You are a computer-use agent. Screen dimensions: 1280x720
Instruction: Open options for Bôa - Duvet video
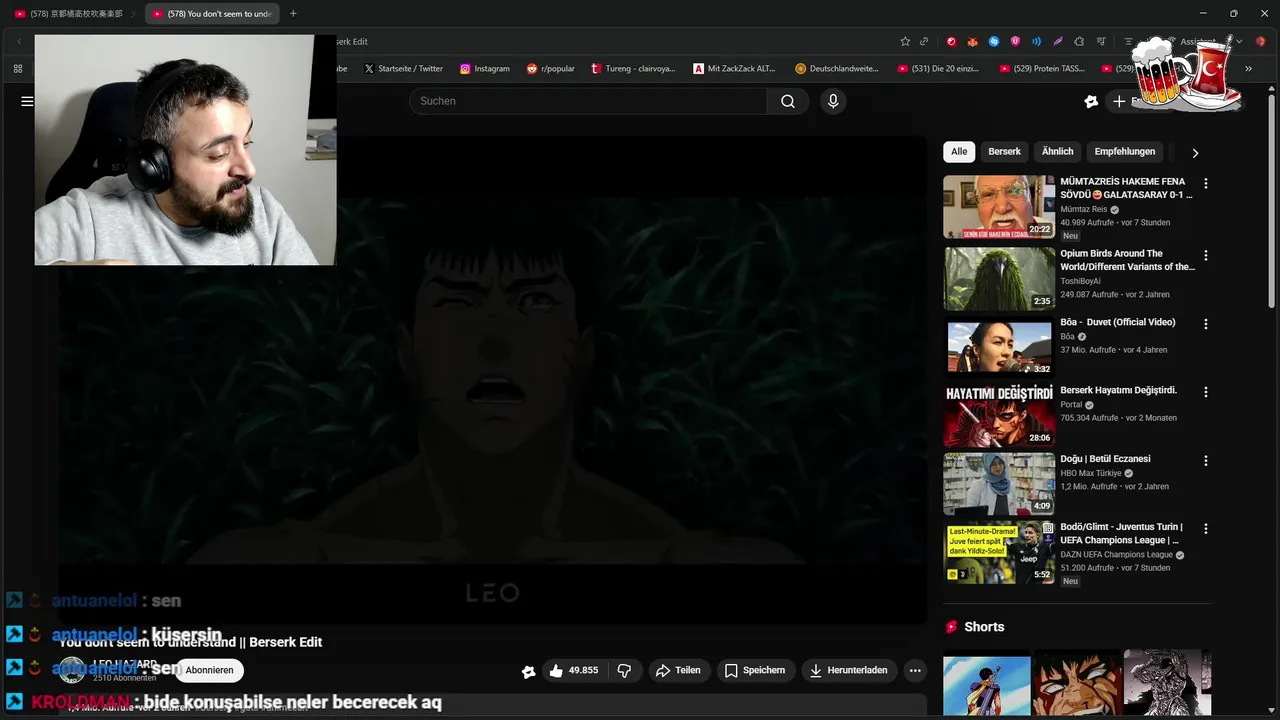pos(1205,324)
